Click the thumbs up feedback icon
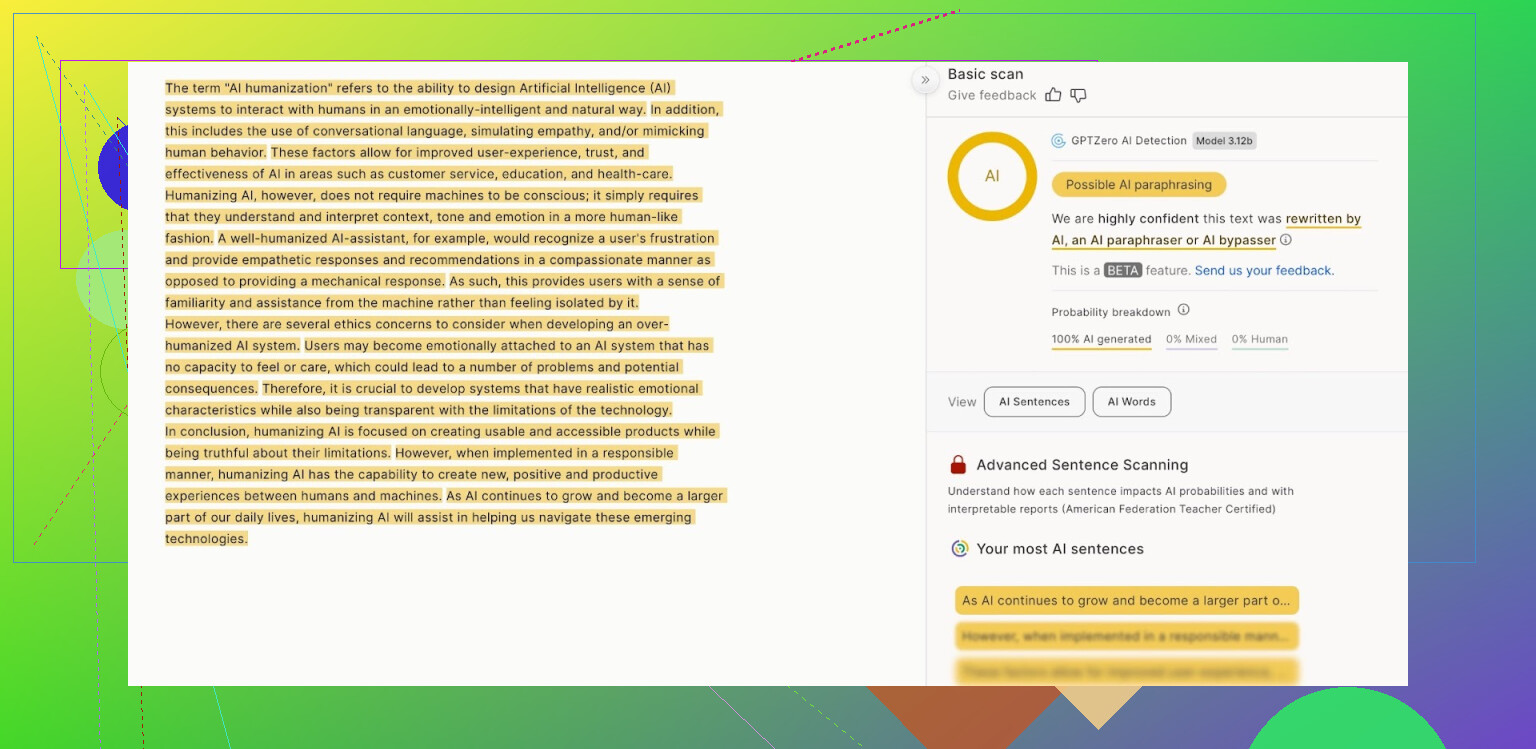This screenshot has width=1536, height=749. 1053,95
